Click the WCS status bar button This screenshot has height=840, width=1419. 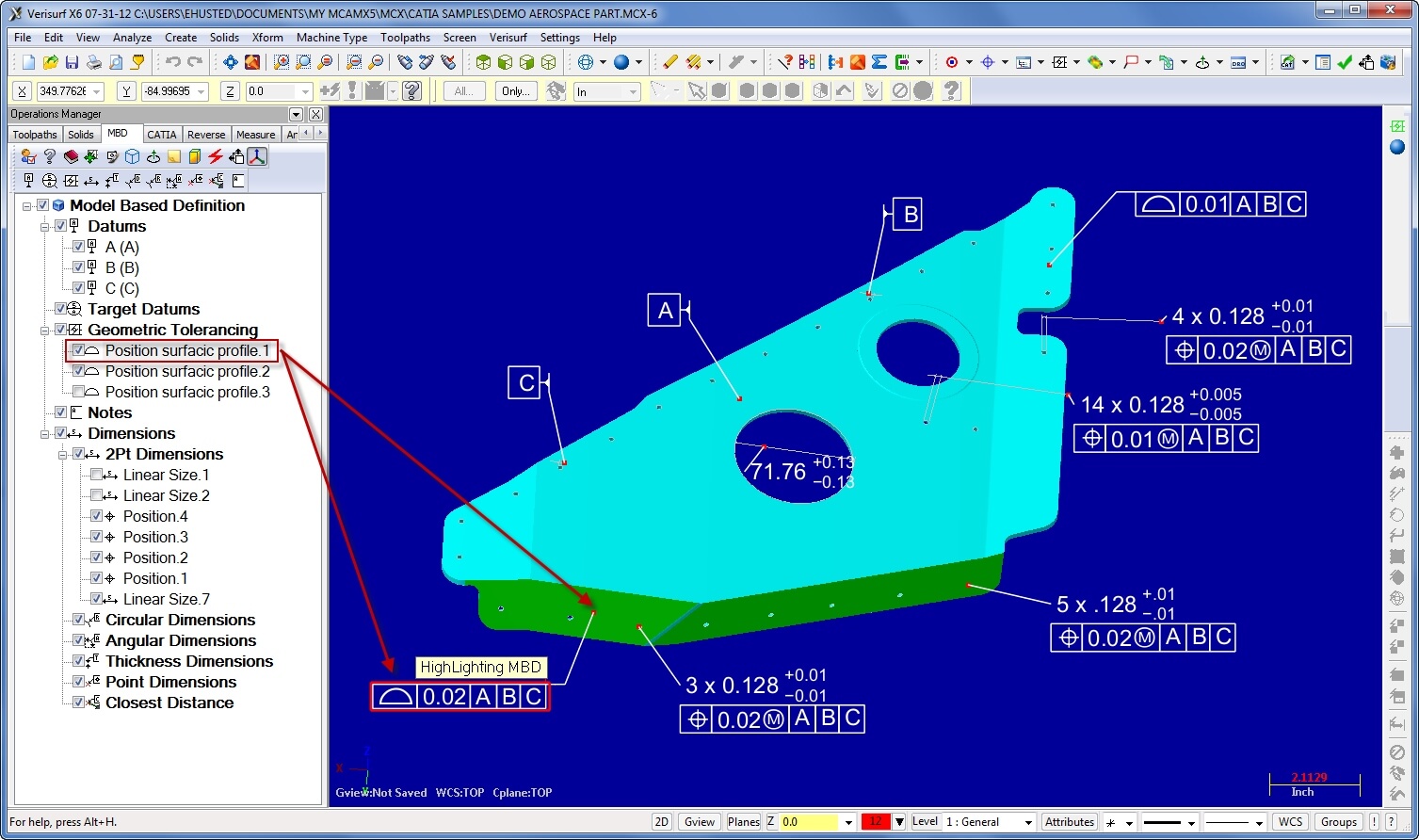1290,822
